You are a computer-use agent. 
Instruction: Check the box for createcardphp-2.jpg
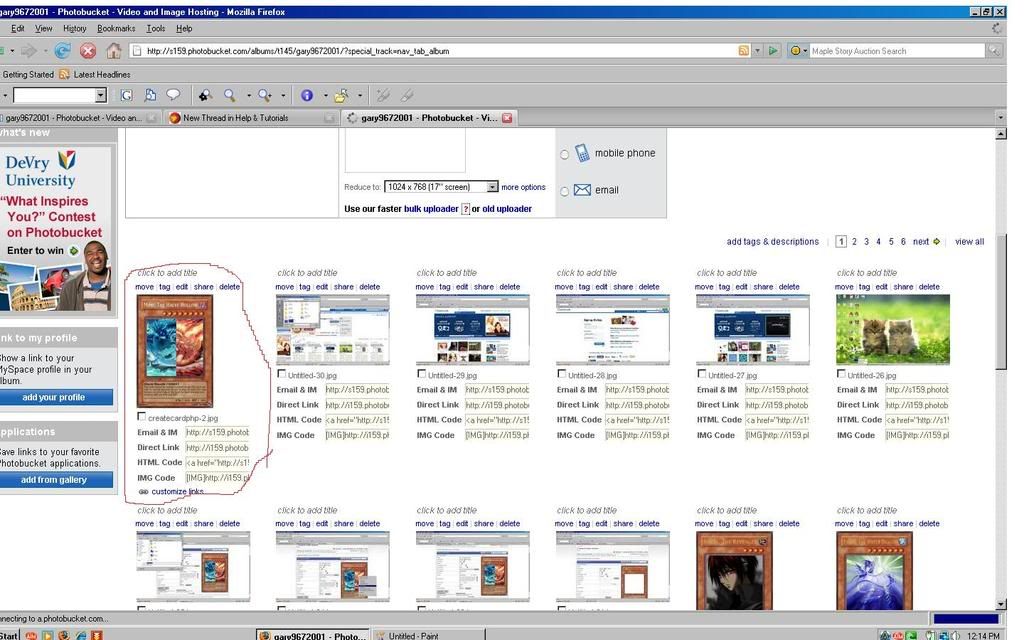[x=142, y=417]
